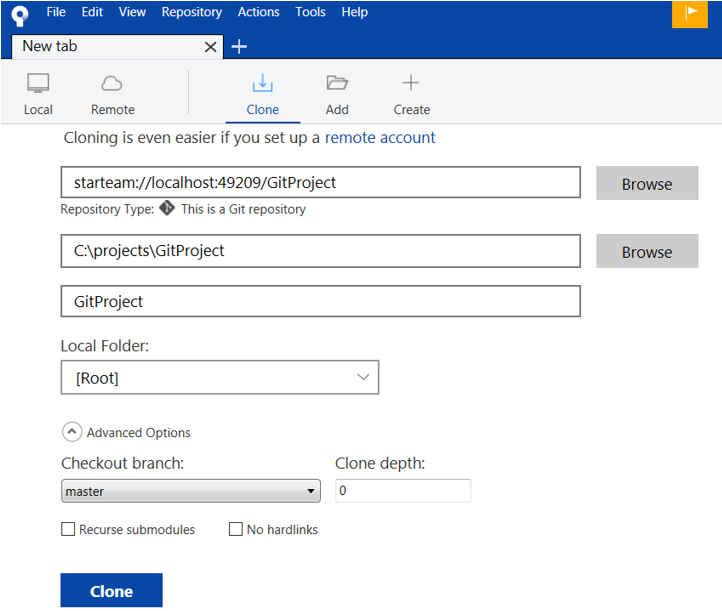Enable Recurse submodules checkbox
Screen dimensions: 722x611
68,529
